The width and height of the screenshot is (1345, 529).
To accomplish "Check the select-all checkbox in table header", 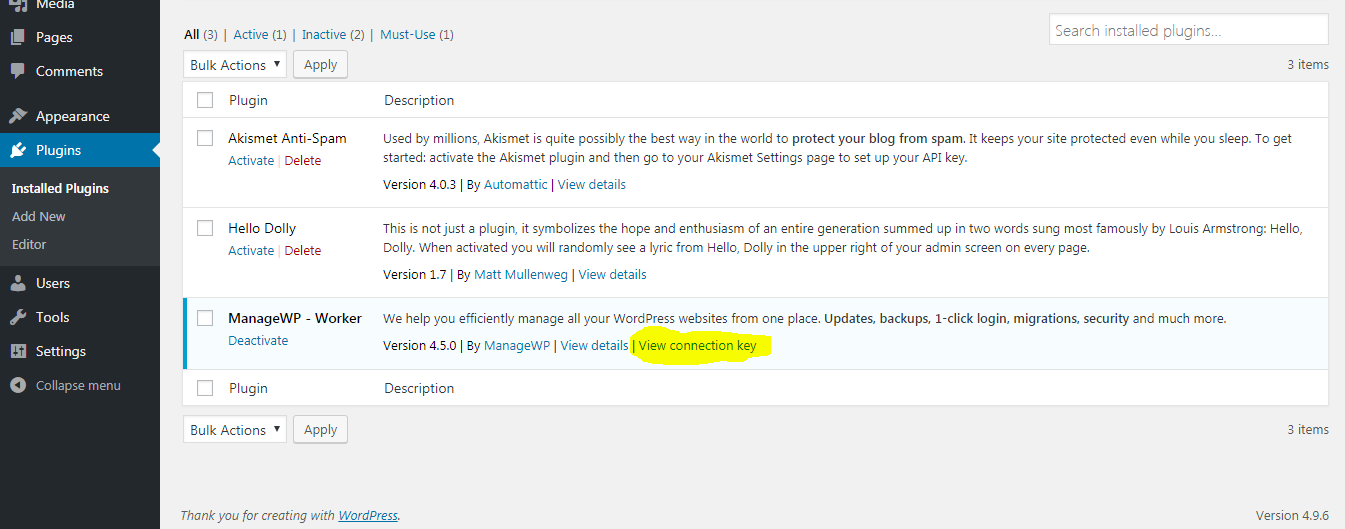I will pyautogui.click(x=205, y=100).
